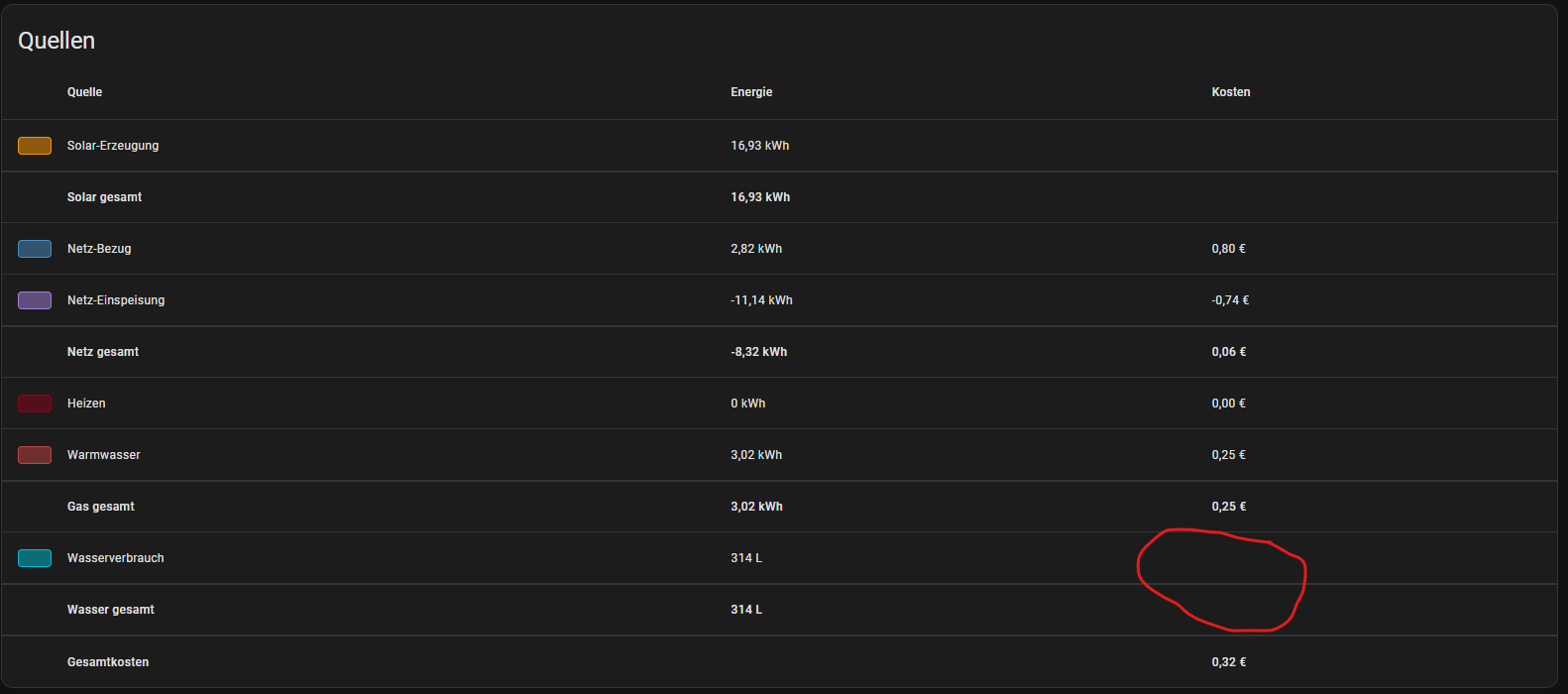Click the blue Netz-Bezug color swatch
Screen dimensions: 1568x694
pos(35,249)
